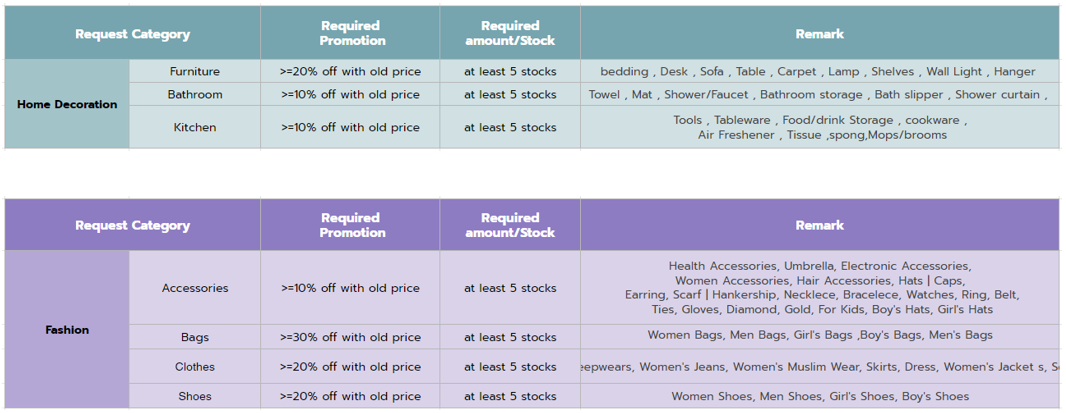Image resolution: width=1066 pixels, height=413 pixels.
Task: Click the teal Request Category header
Action: tap(133, 33)
